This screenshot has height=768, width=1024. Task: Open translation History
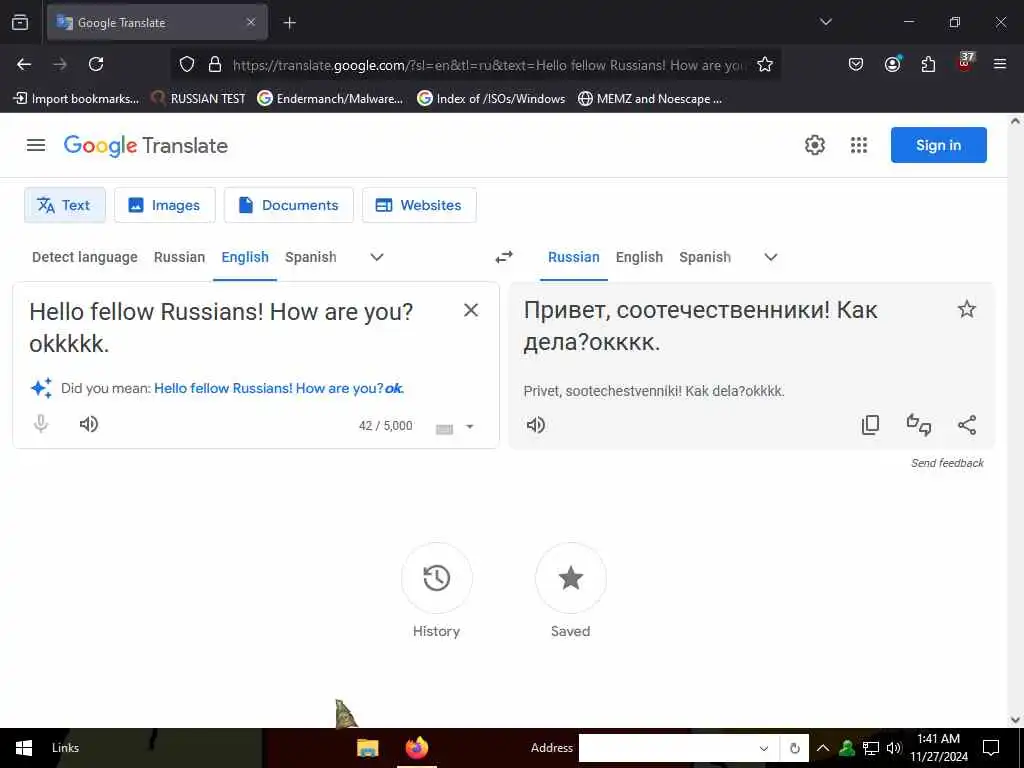click(x=436, y=578)
